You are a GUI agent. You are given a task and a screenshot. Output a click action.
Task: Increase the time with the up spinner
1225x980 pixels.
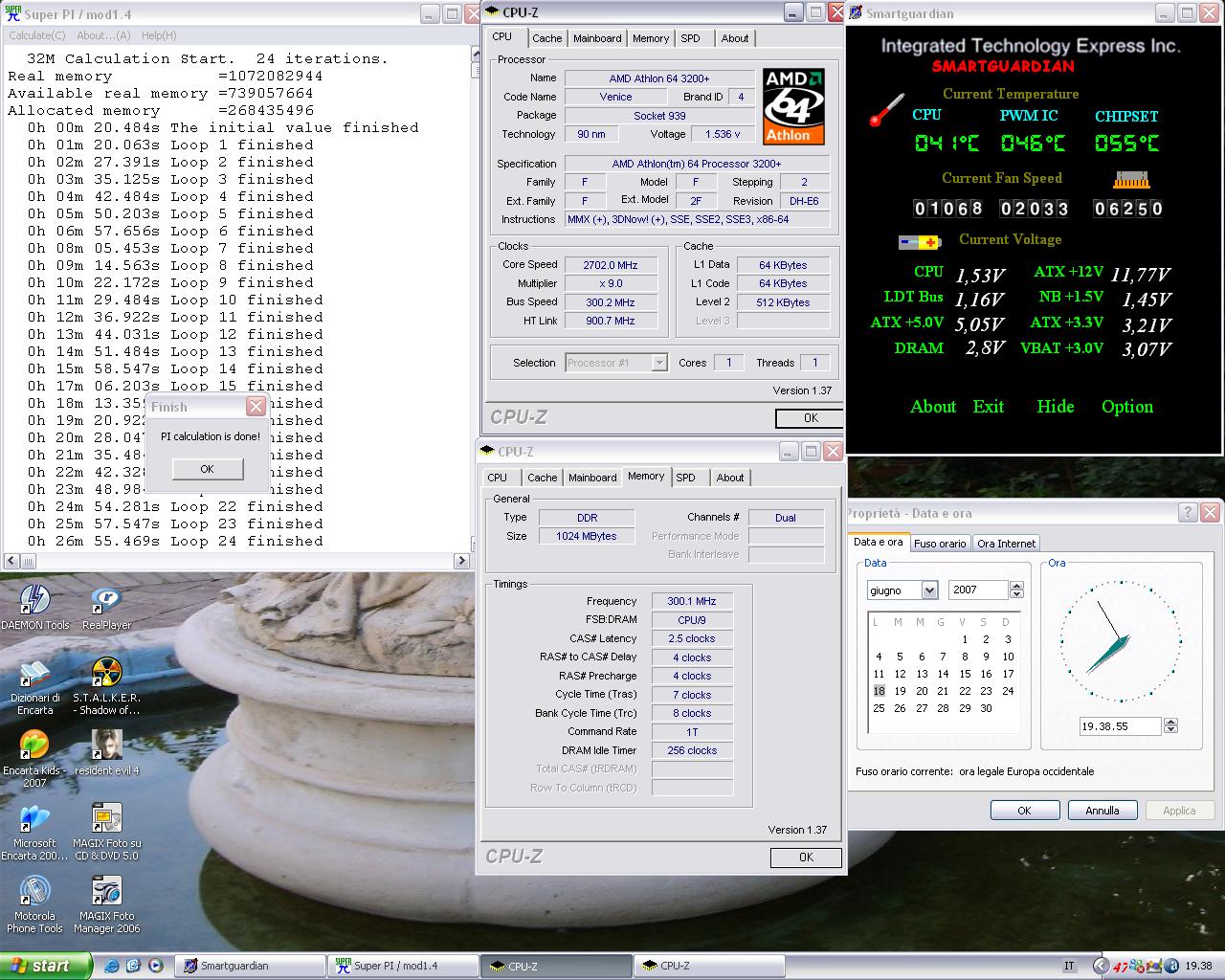1170,722
